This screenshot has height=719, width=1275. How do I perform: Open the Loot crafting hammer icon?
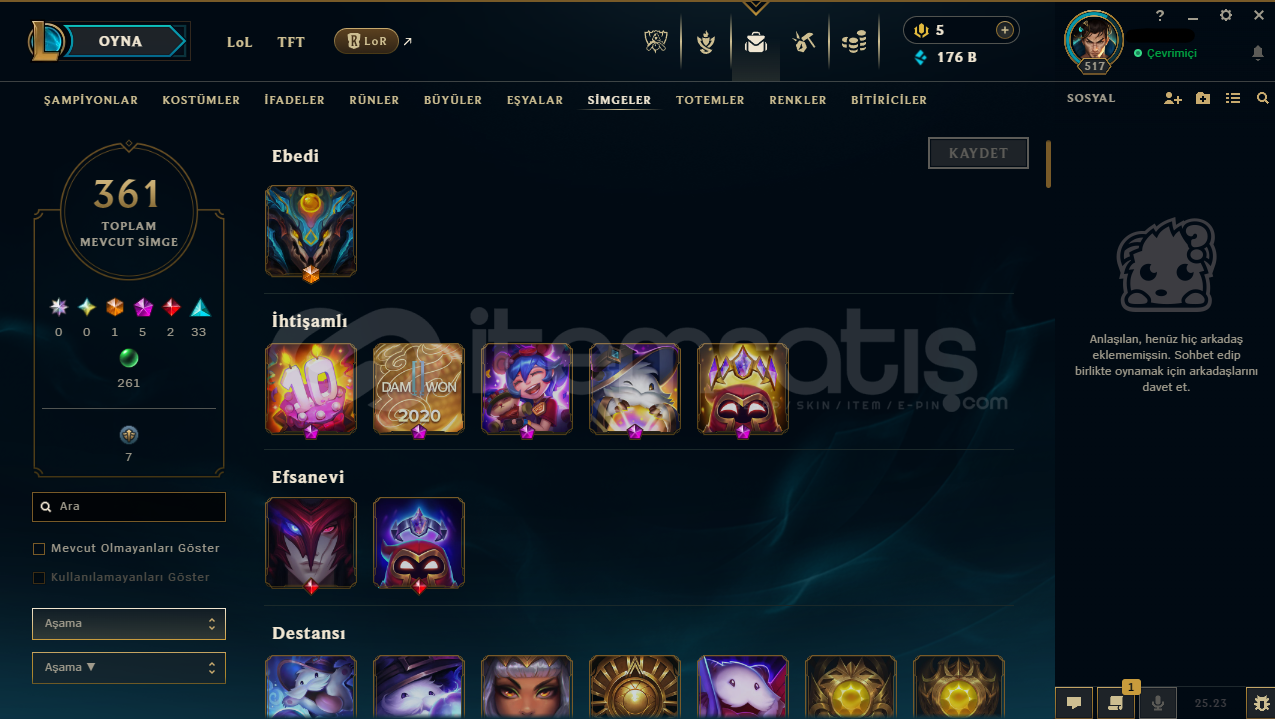click(x=803, y=42)
